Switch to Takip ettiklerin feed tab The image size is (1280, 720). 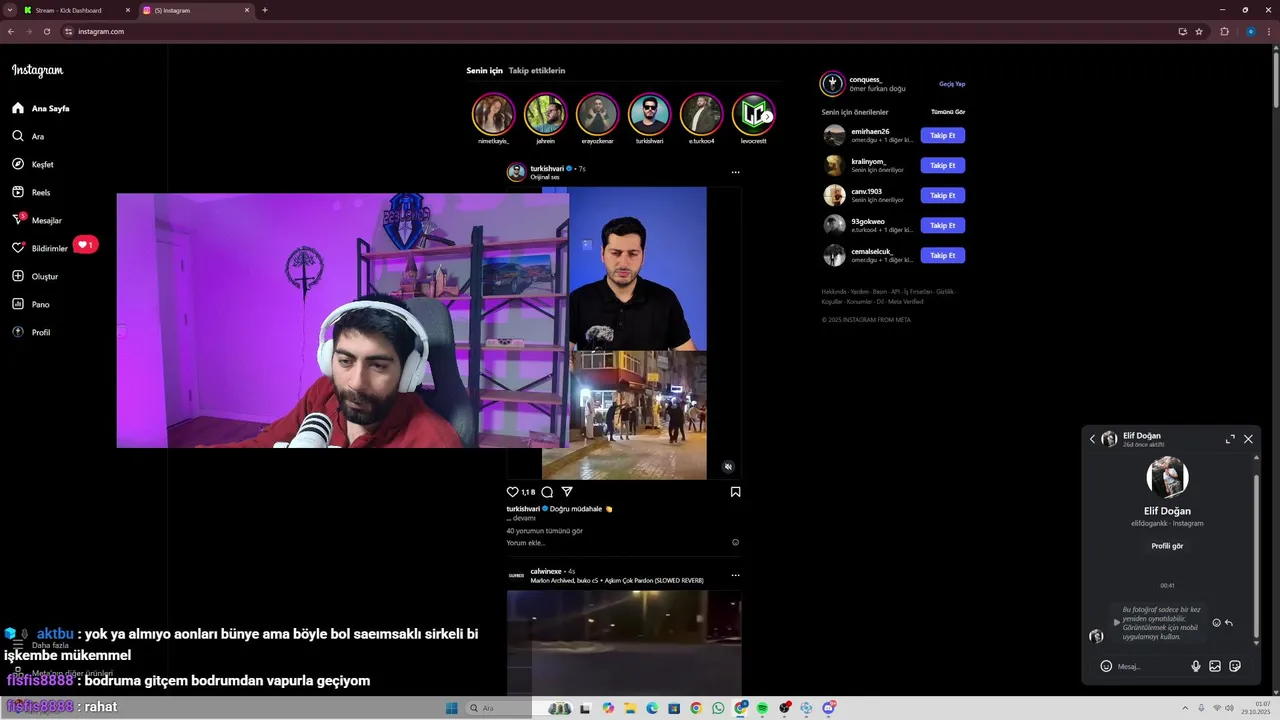(x=537, y=71)
